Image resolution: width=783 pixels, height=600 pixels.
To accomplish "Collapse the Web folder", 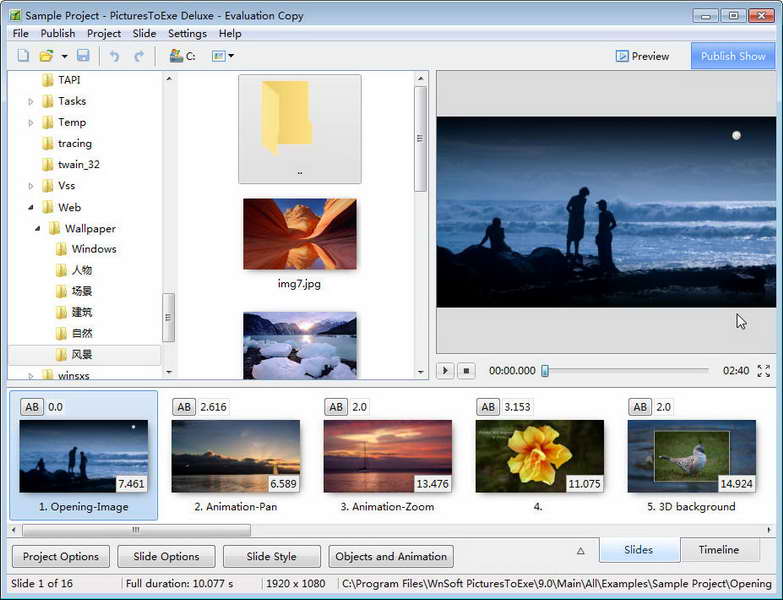I will [x=31, y=207].
